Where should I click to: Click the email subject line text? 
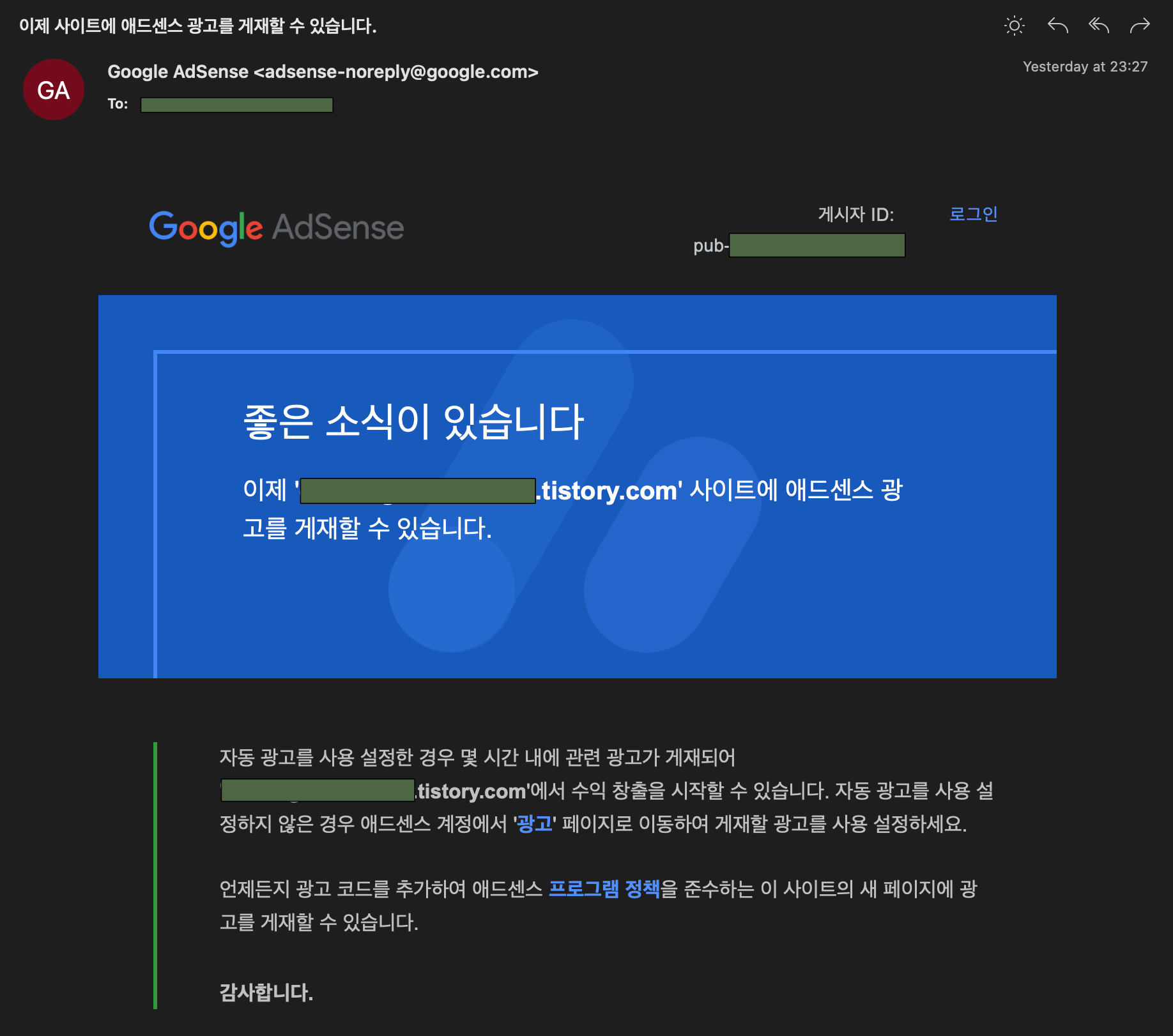pos(197,26)
